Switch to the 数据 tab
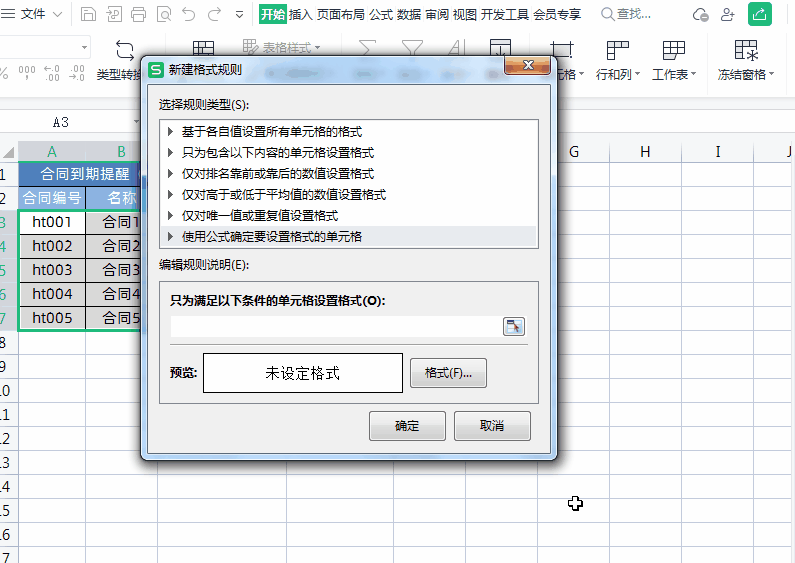This screenshot has height=563, width=795. 409,14
